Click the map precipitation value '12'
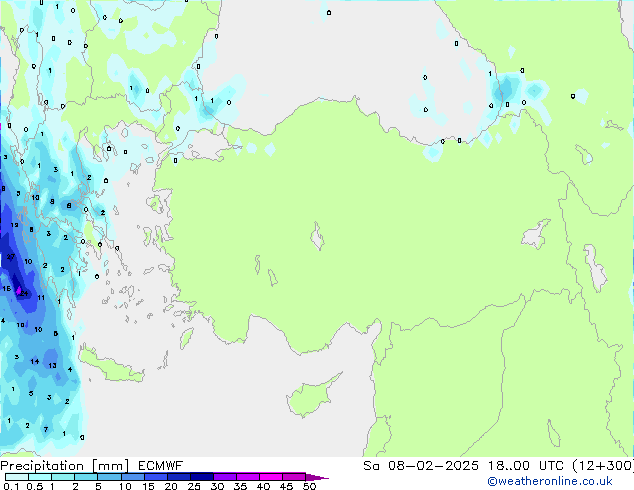Image resolution: width=634 pixels, height=490 pixels. click(14, 225)
